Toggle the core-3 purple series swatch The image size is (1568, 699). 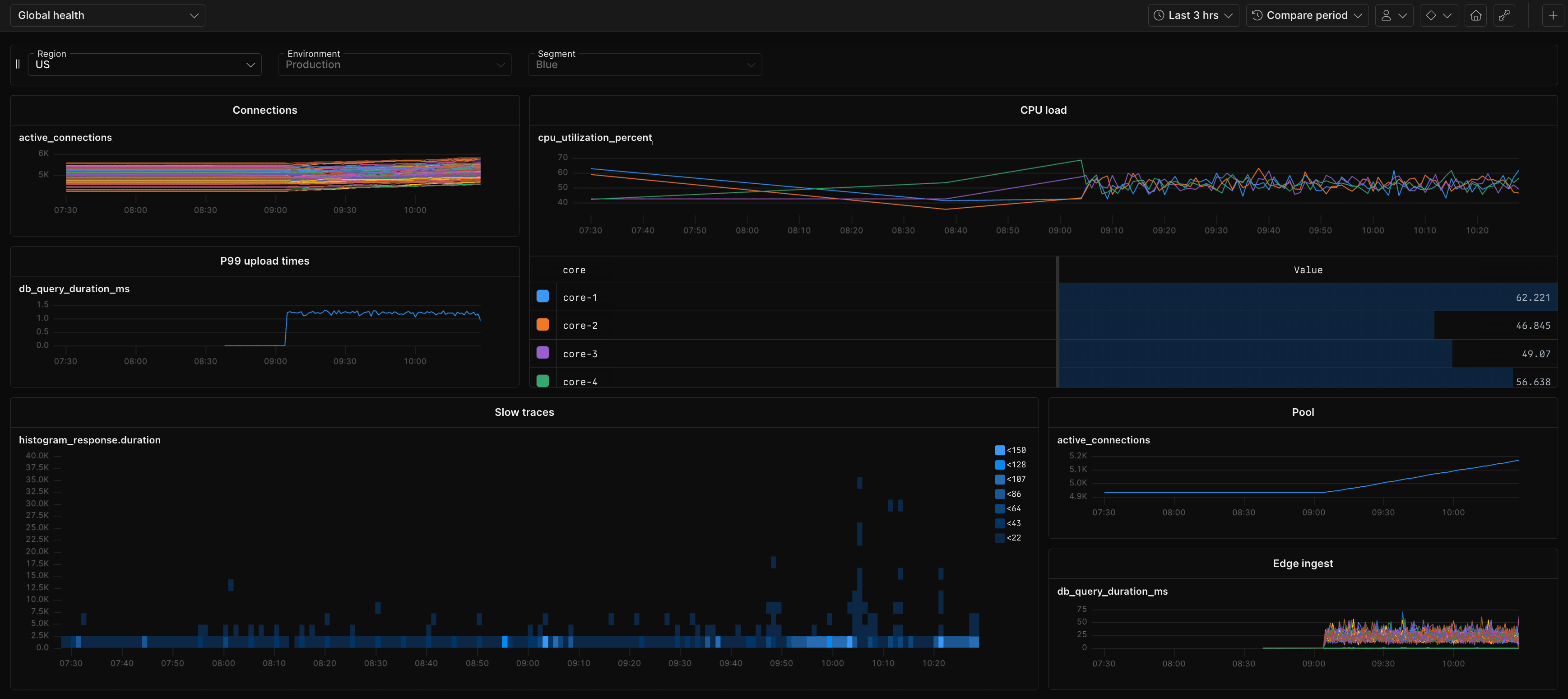click(x=543, y=353)
